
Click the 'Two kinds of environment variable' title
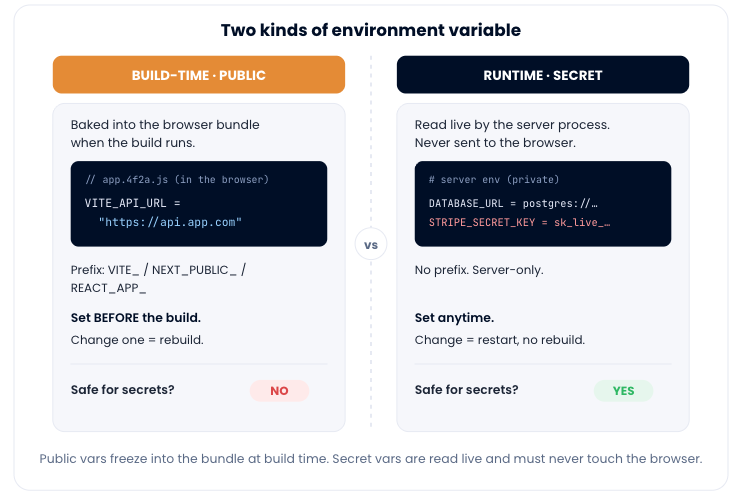371,30
